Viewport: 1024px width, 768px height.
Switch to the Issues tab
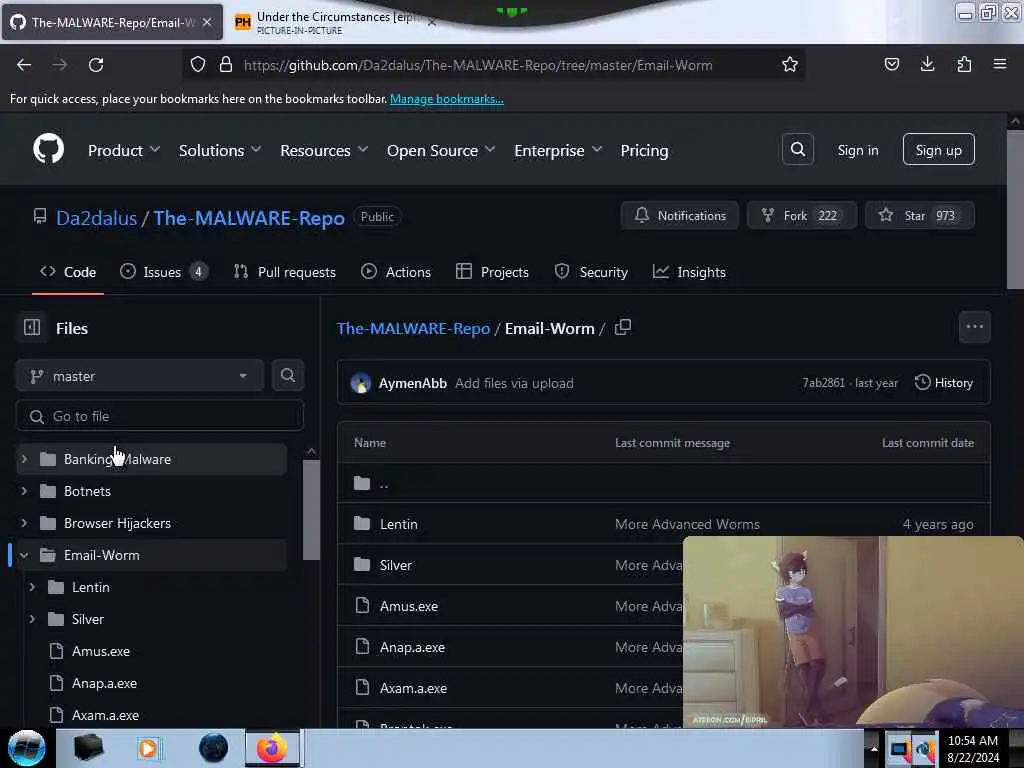pos(163,272)
